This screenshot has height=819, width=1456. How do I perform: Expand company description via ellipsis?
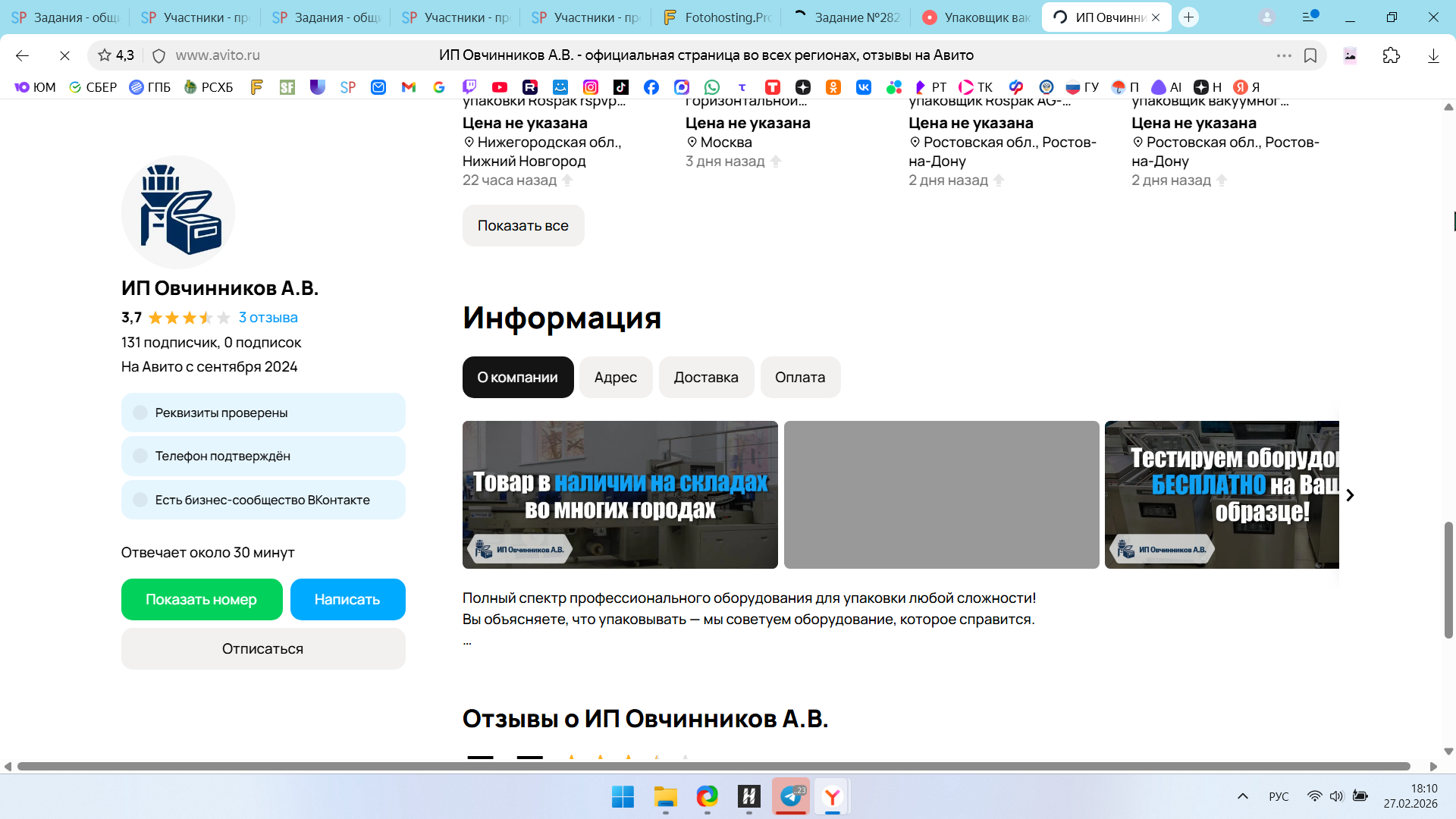click(x=467, y=642)
